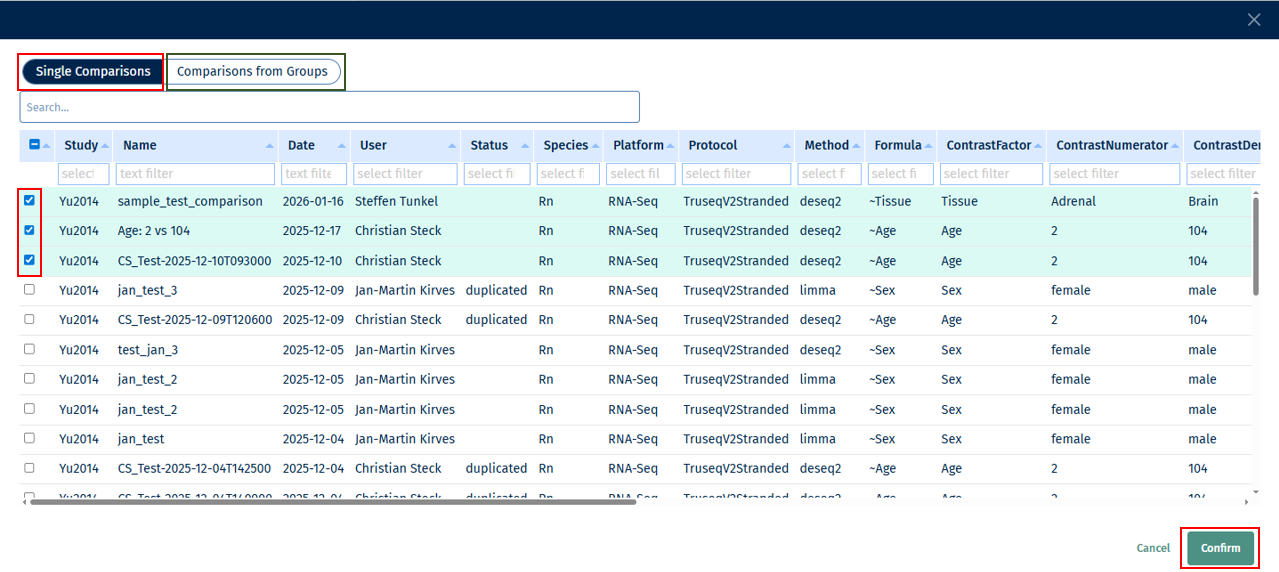This screenshot has width=1279, height=572.
Task: Open the ContrastFactor column select filter
Action: pyautogui.click(x=990, y=174)
